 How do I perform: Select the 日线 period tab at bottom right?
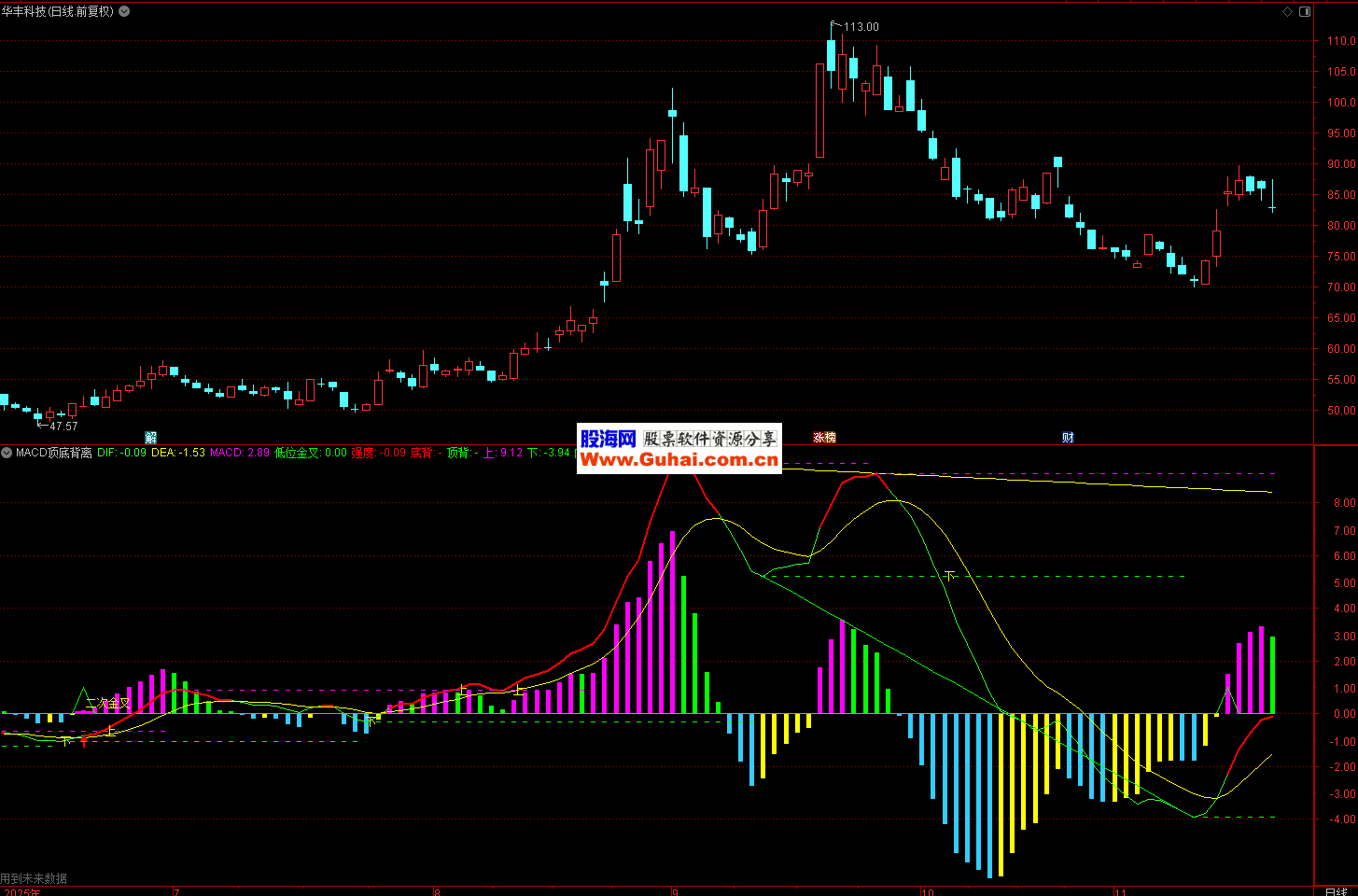click(x=1336, y=890)
